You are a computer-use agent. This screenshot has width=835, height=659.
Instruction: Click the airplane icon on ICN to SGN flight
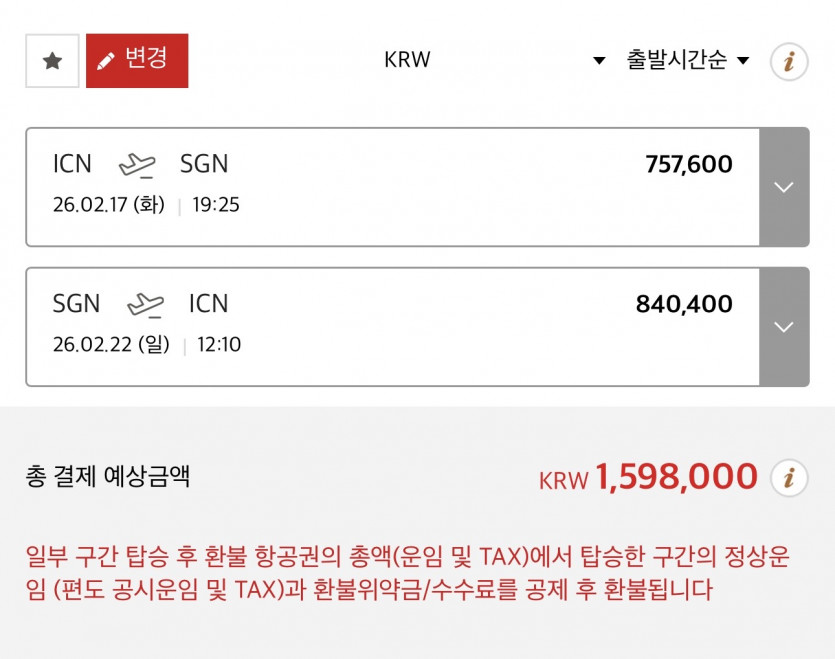[x=137, y=164]
